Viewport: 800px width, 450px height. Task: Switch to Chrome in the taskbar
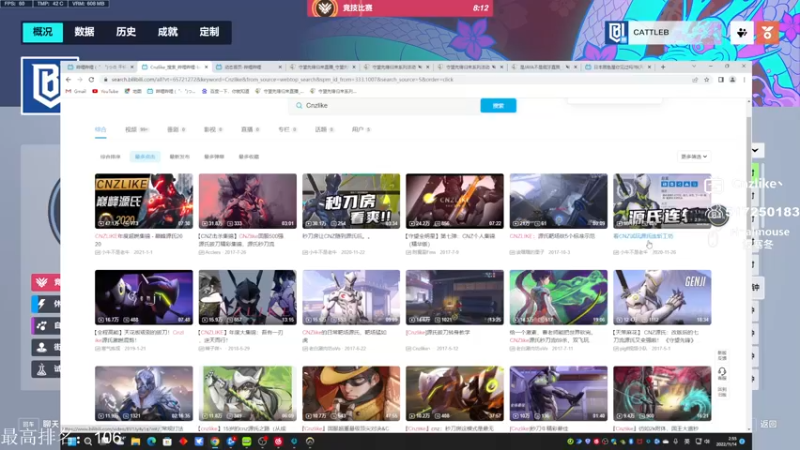click(x=215, y=441)
